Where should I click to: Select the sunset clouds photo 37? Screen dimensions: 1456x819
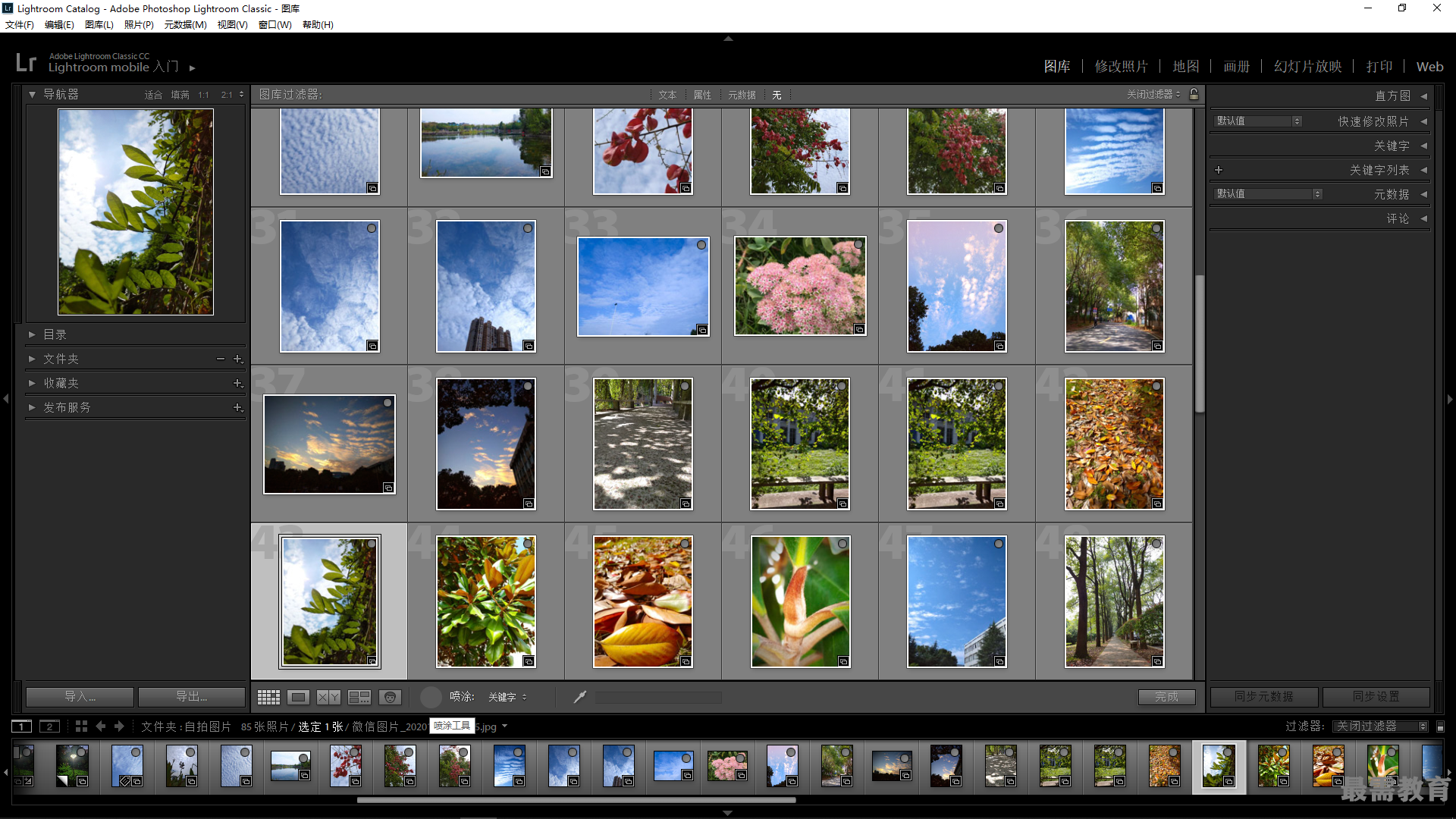[x=329, y=444]
